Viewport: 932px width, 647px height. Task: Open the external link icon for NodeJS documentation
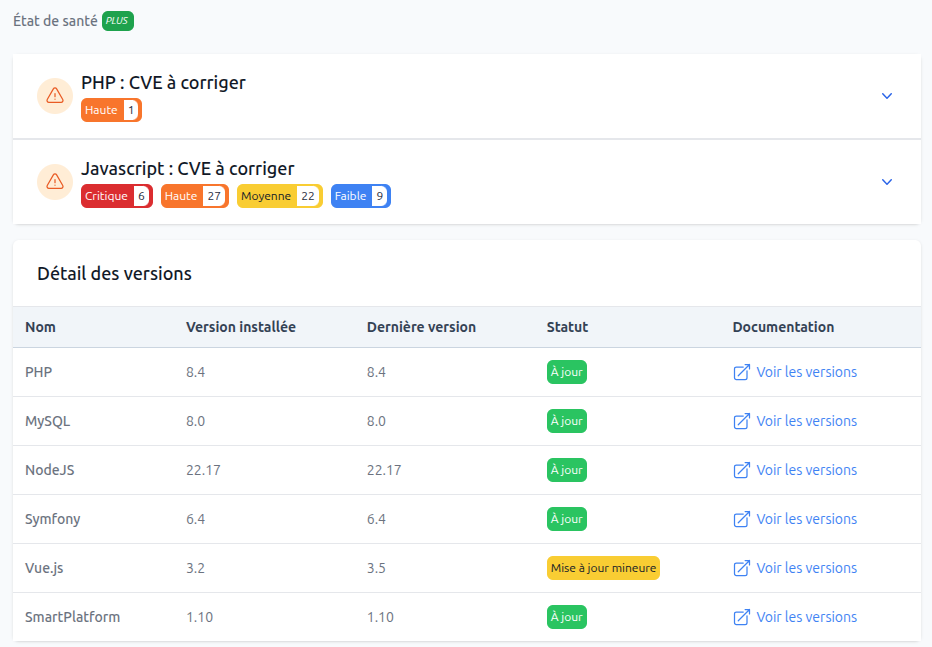click(x=741, y=469)
